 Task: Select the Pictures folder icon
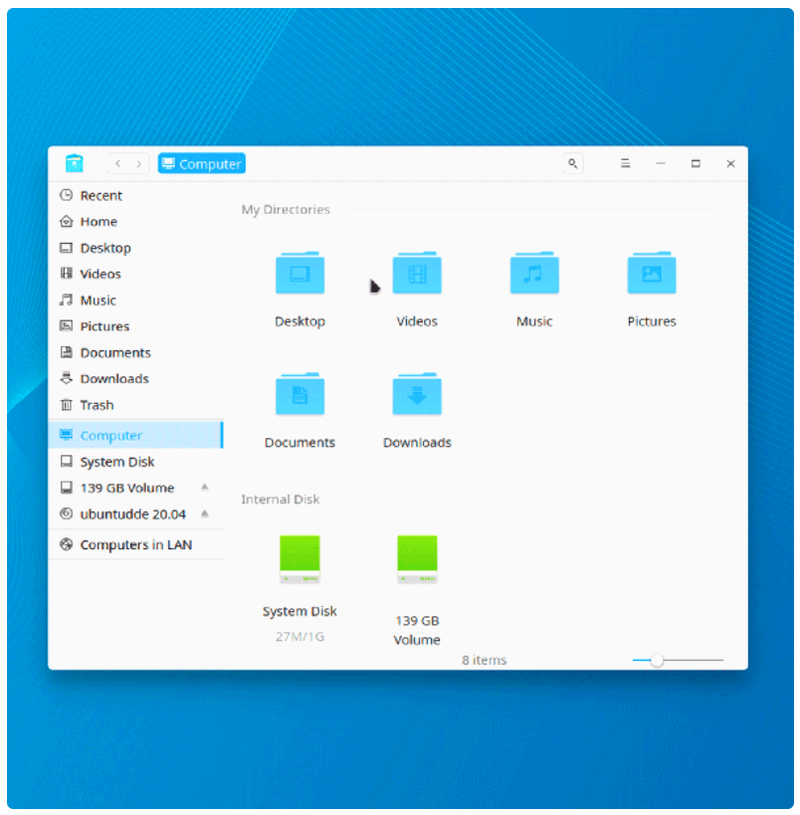652,273
